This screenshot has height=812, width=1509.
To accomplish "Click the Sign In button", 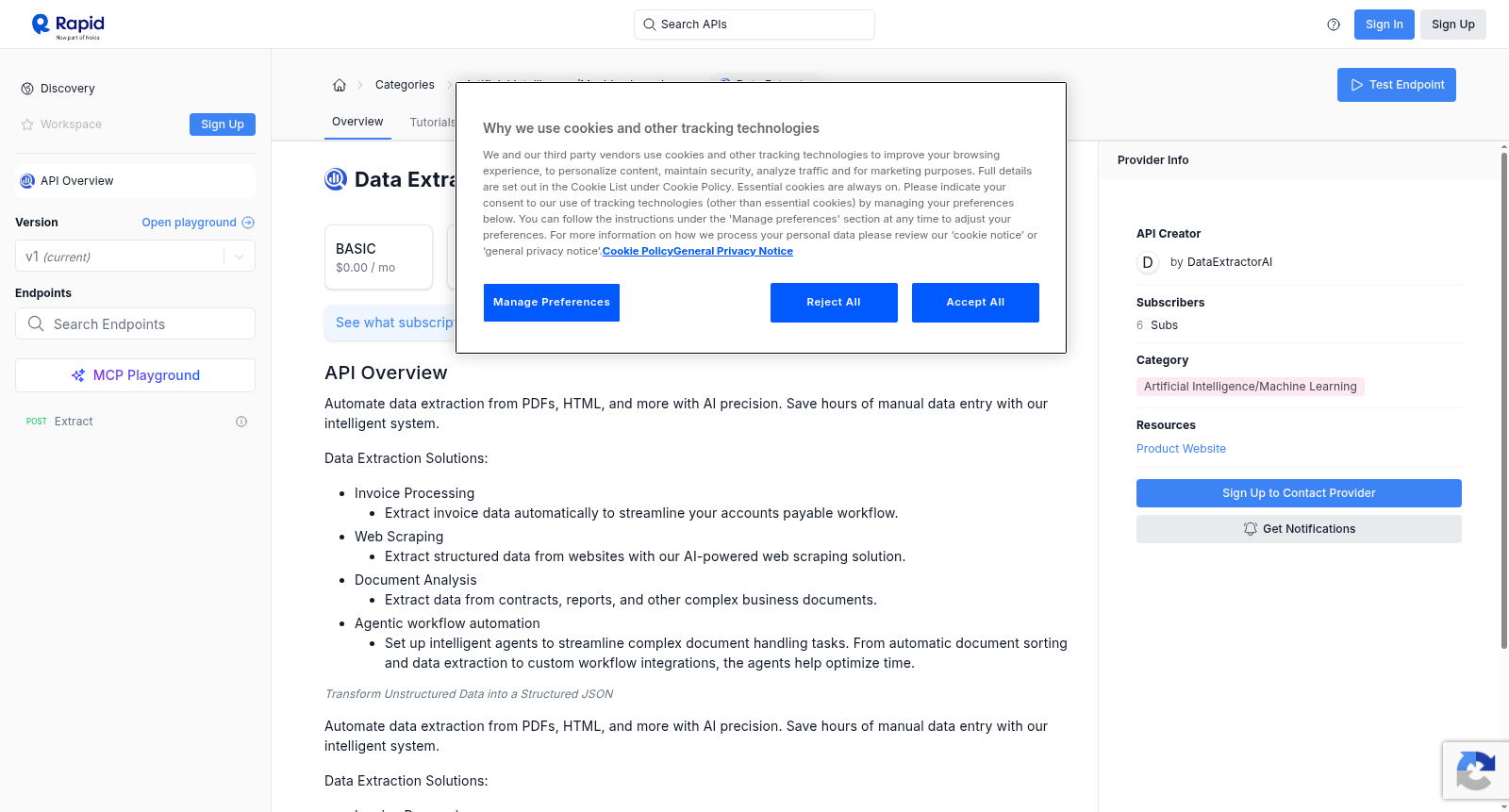I will pos(1385,25).
